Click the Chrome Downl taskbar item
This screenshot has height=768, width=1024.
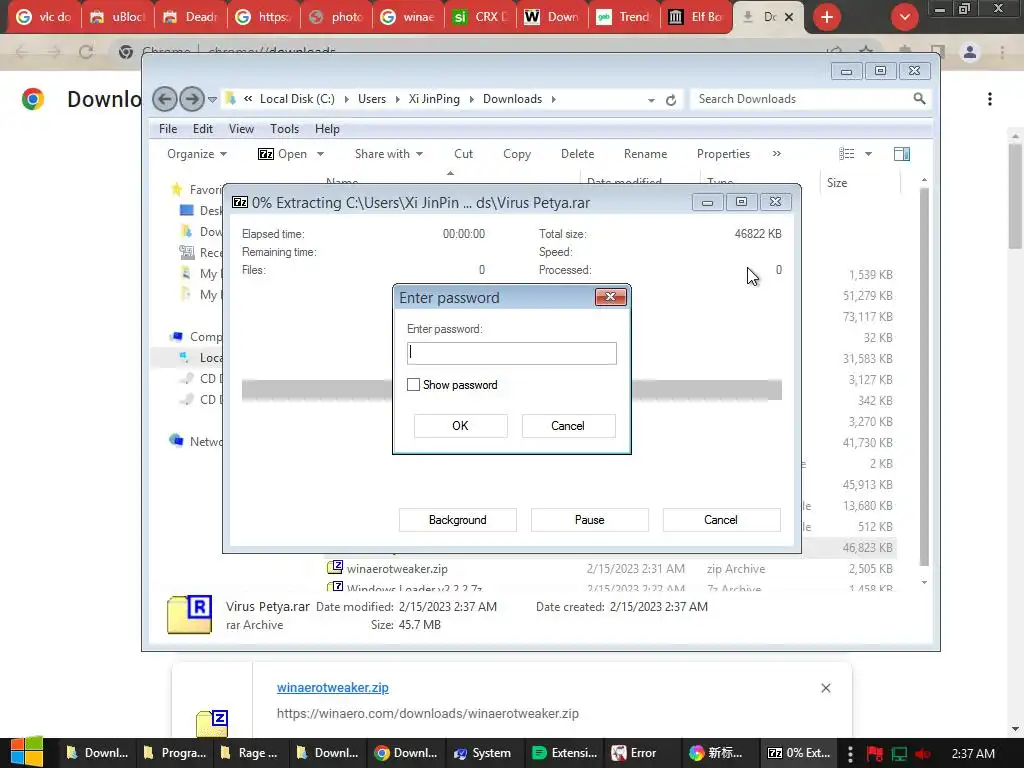(406, 753)
